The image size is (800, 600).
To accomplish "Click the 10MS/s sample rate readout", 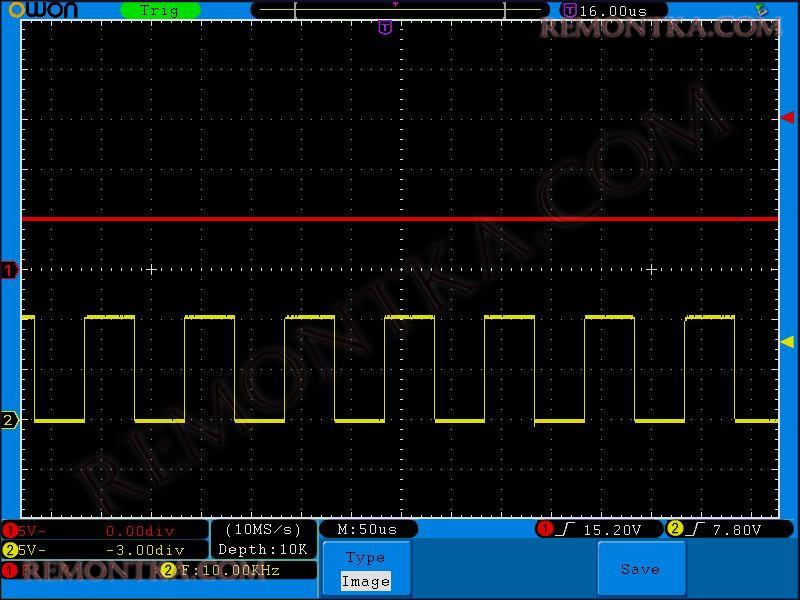I will click(263, 529).
